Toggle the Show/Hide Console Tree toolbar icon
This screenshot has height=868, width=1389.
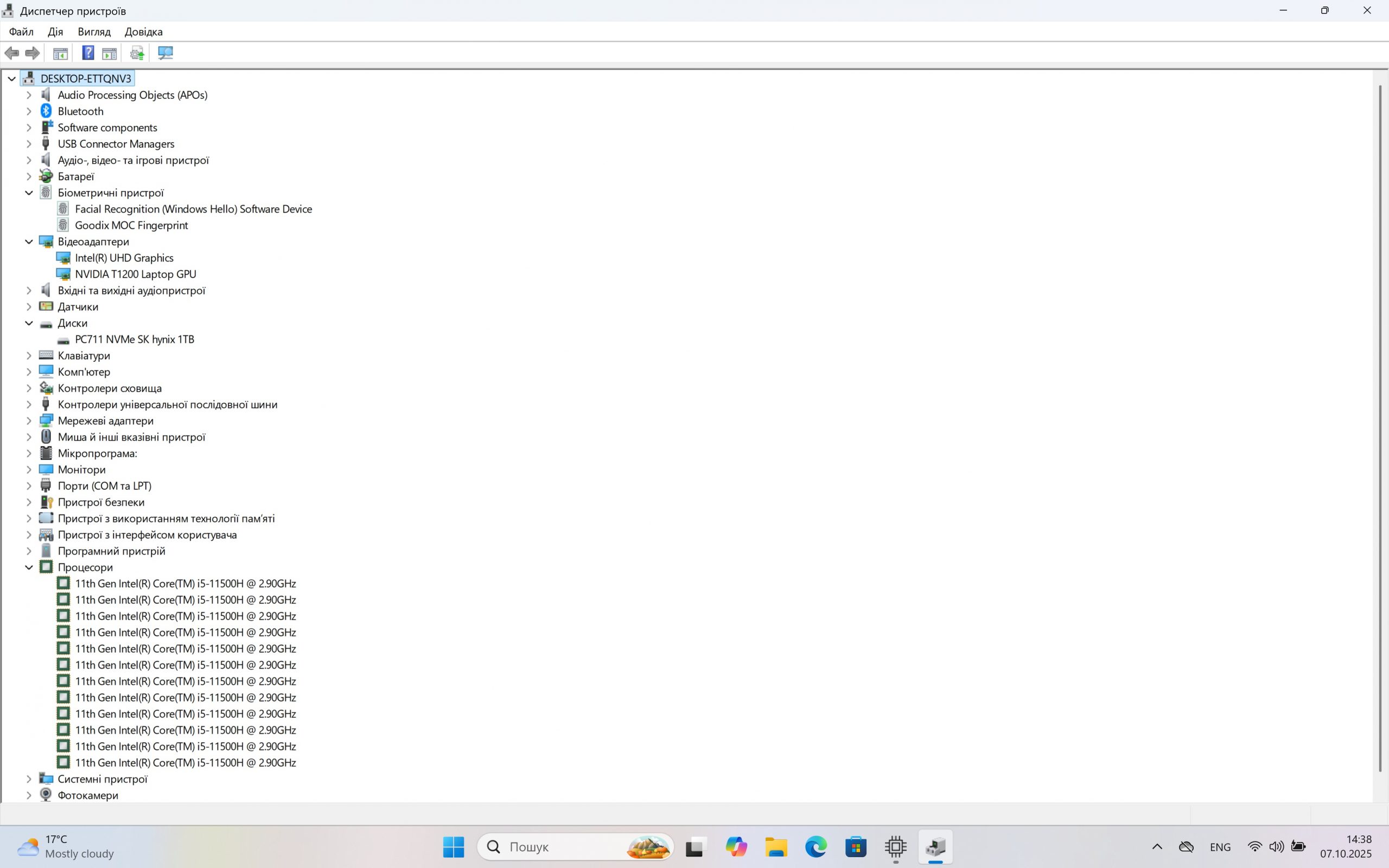60,53
